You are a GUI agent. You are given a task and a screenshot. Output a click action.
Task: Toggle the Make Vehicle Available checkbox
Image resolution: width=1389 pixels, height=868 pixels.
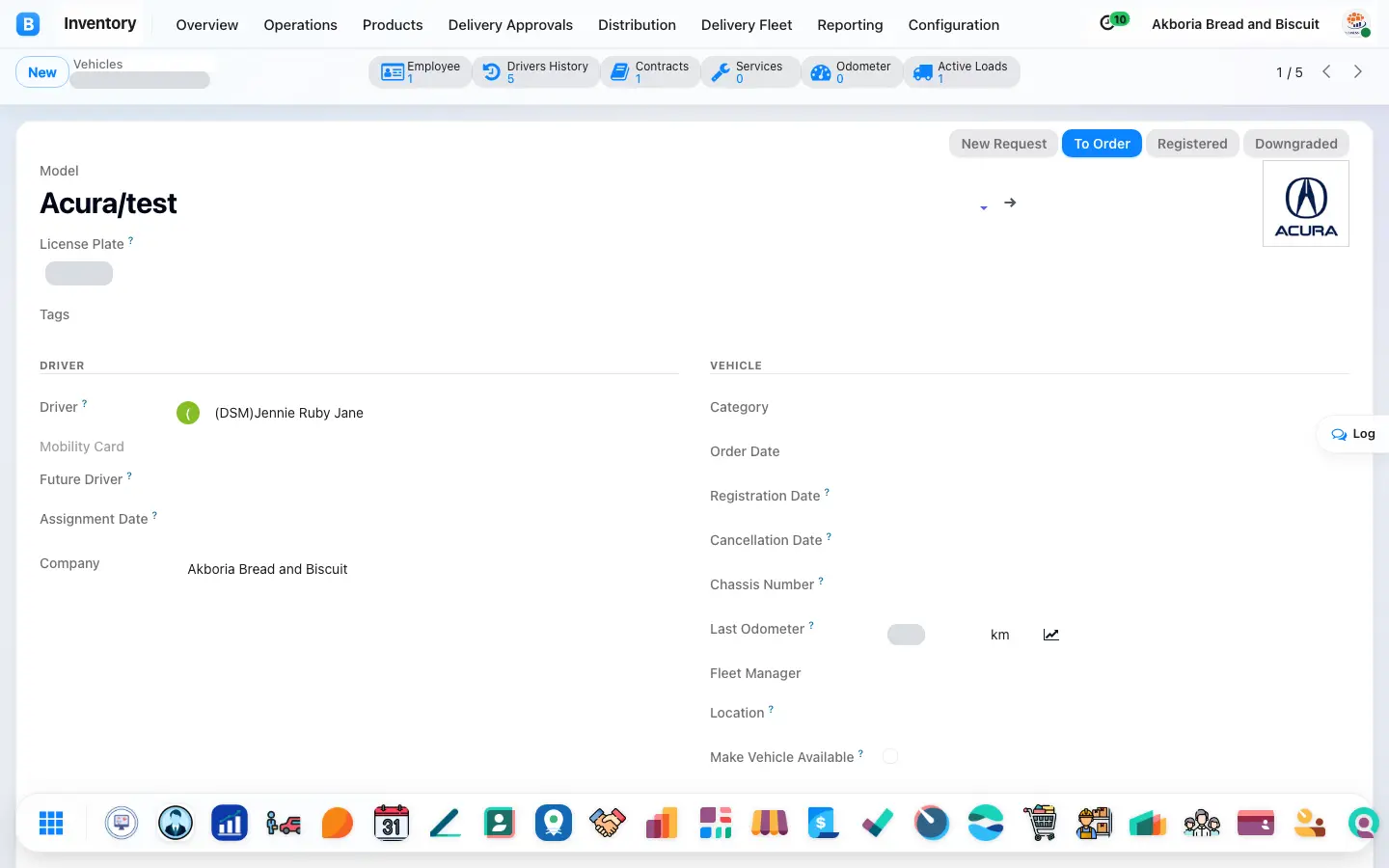(x=890, y=756)
